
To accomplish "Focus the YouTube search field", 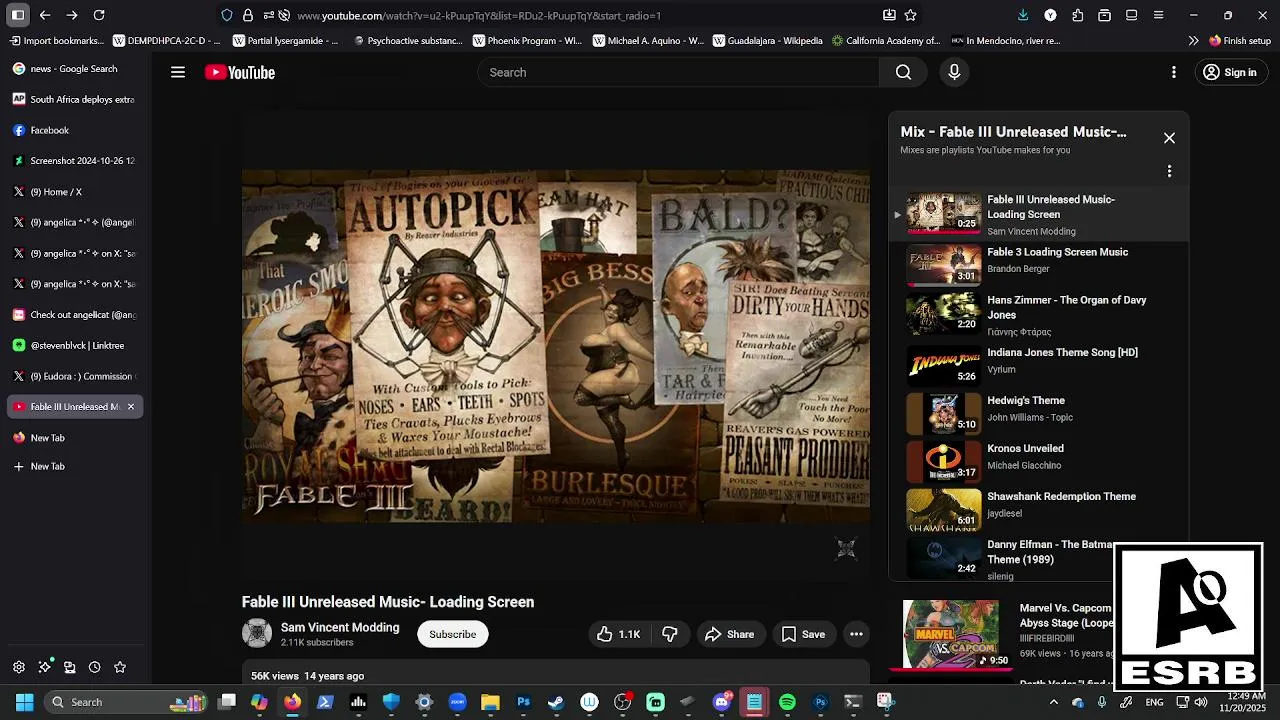I will coord(679,72).
